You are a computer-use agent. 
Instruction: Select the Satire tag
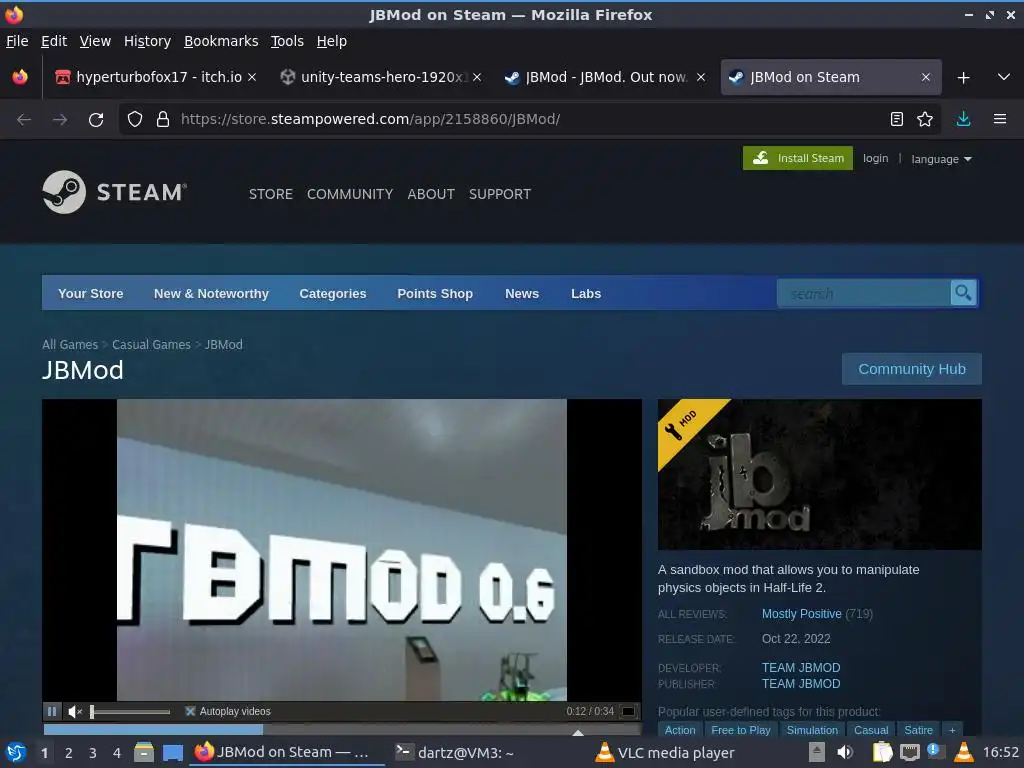tap(918, 730)
